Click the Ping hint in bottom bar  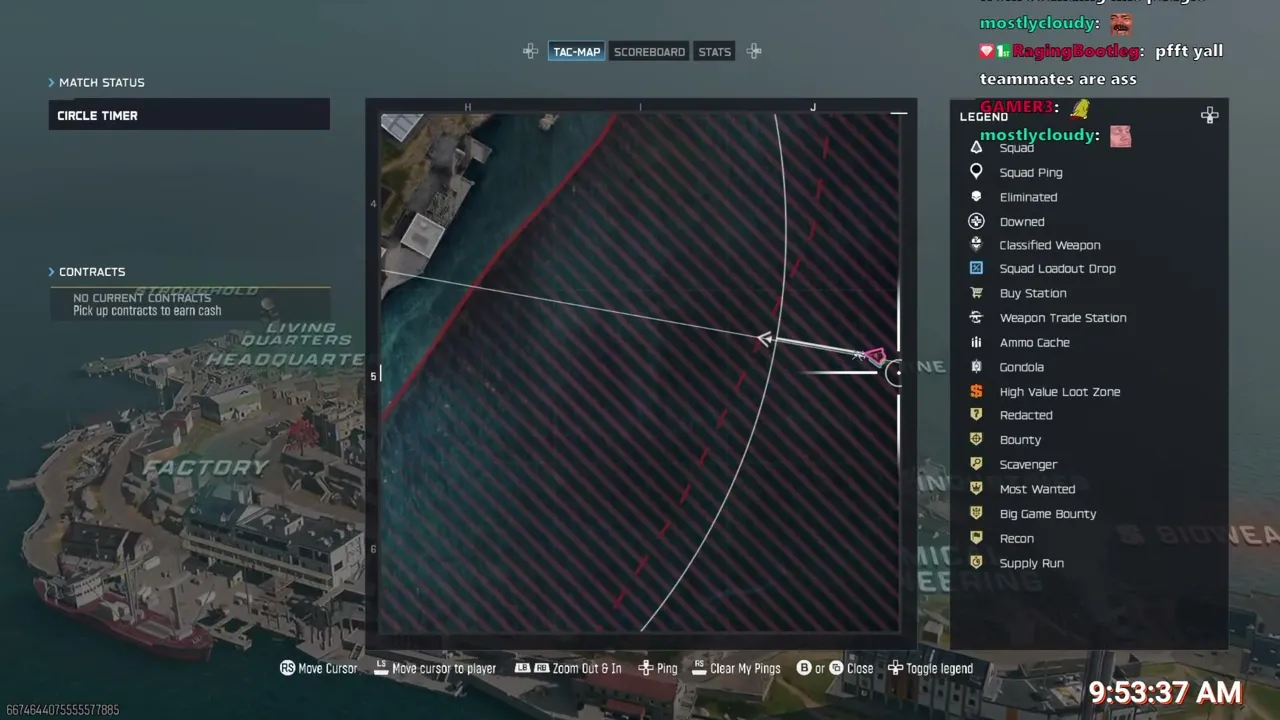658,668
